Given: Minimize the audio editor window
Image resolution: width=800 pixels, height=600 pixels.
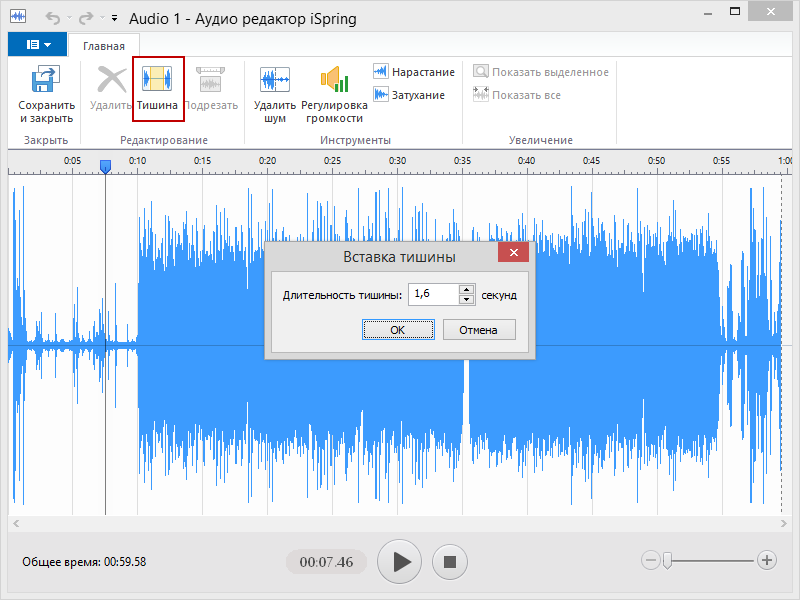Looking at the screenshot, I should tap(708, 14).
